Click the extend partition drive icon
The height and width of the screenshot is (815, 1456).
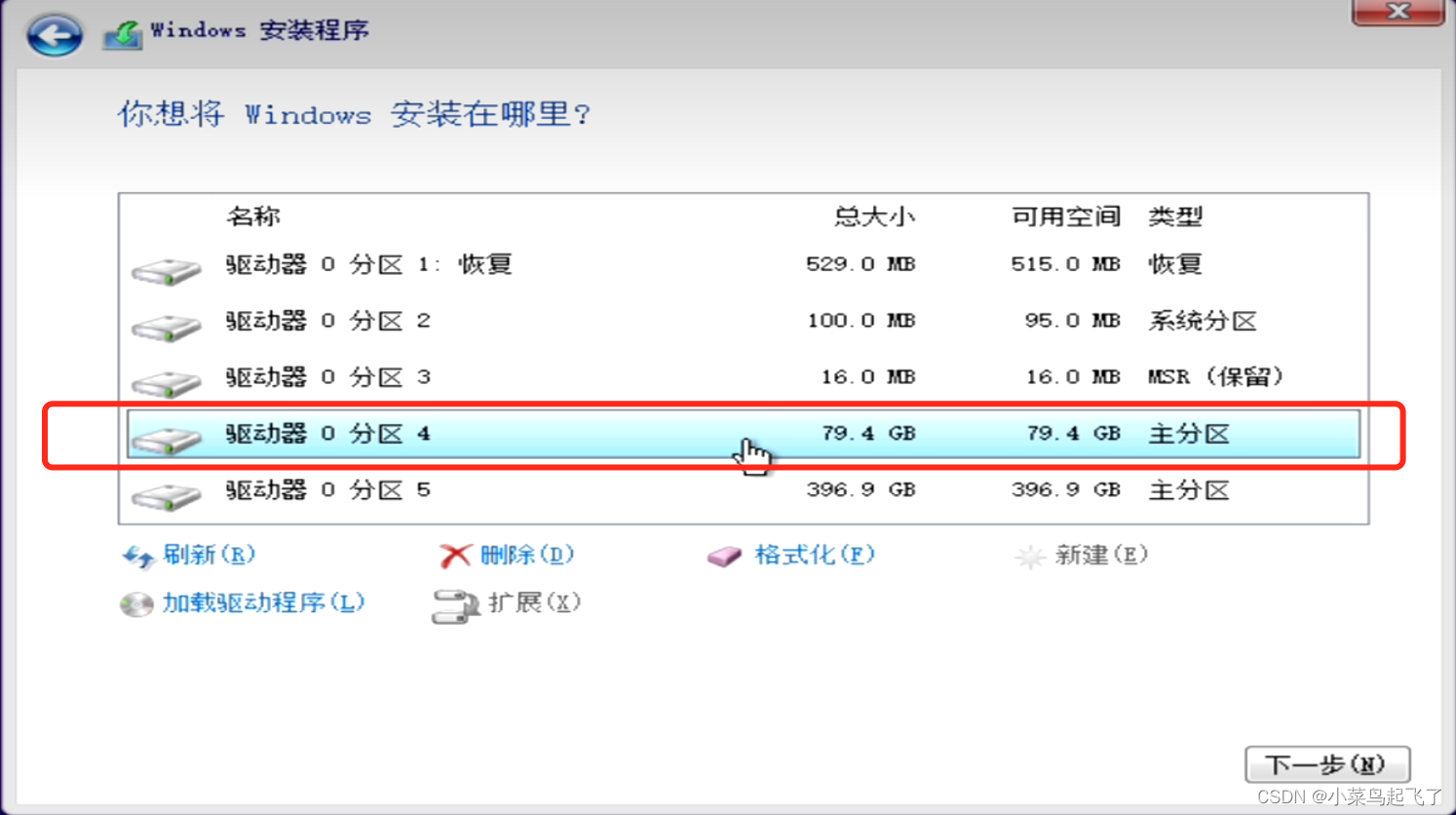click(x=455, y=605)
